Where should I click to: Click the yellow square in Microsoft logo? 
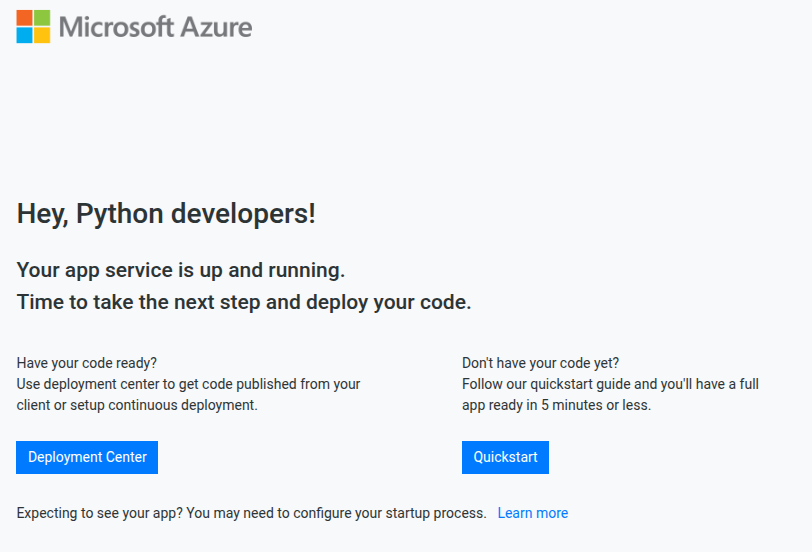click(x=42, y=36)
